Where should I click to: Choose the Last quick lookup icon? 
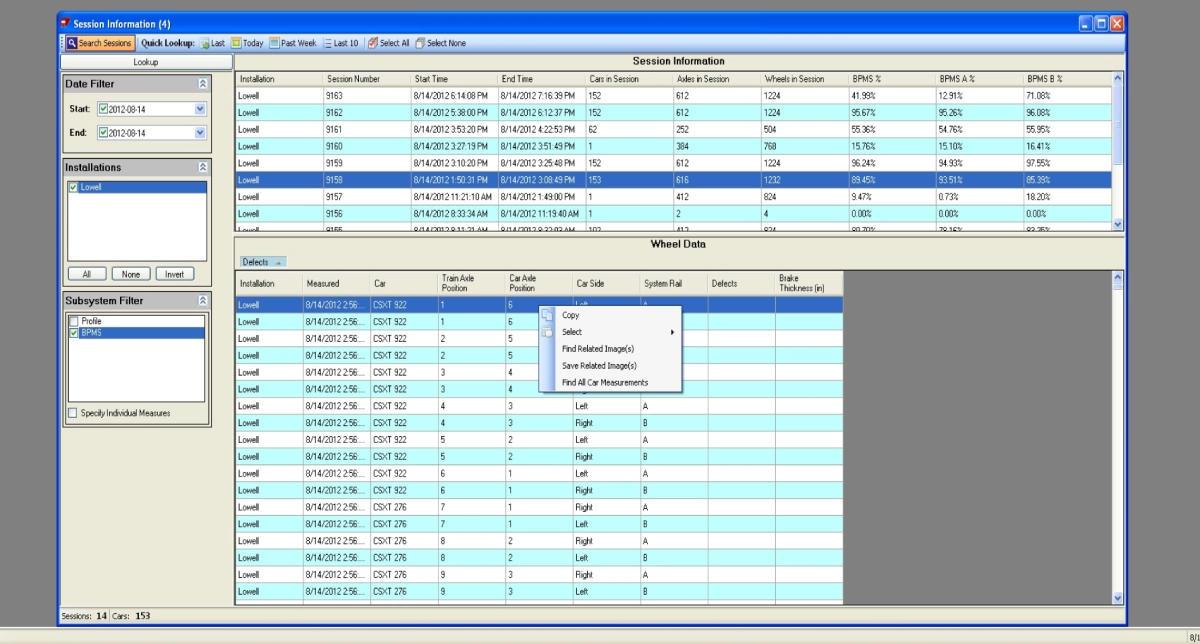(204, 43)
